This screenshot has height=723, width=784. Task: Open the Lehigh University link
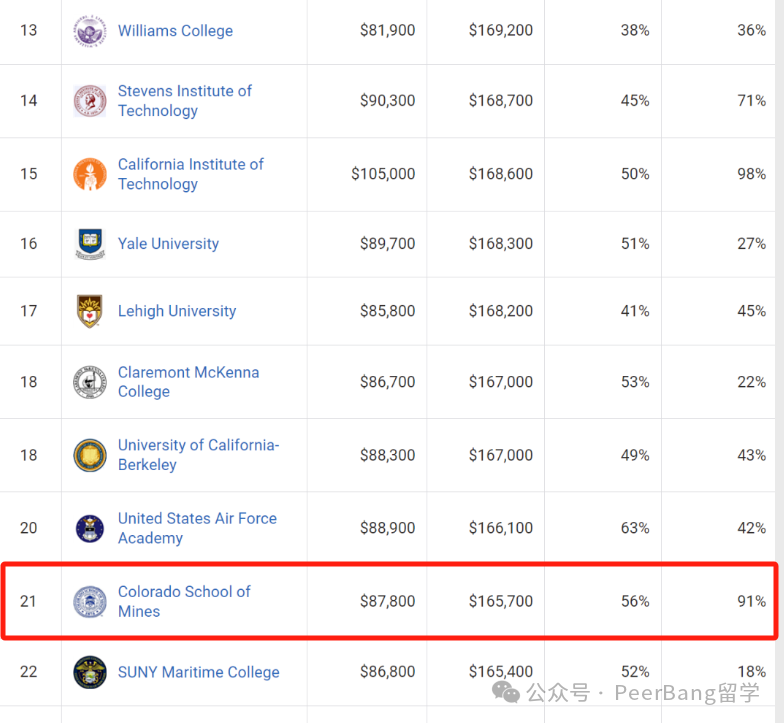(177, 311)
